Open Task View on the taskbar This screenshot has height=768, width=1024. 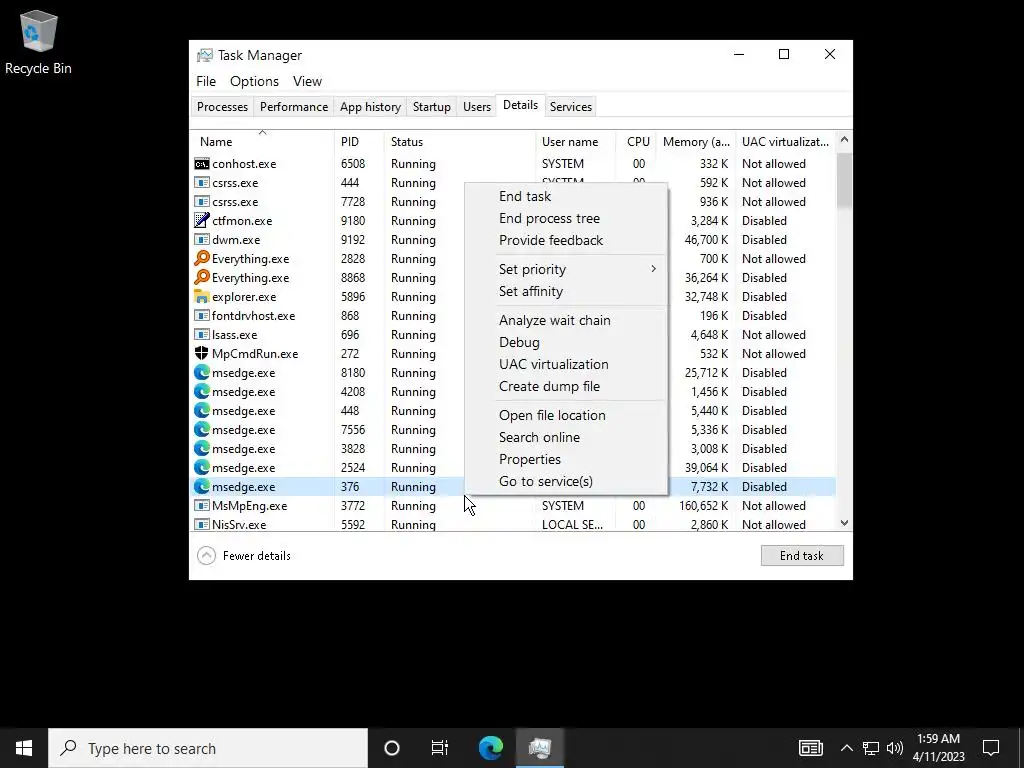point(440,748)
